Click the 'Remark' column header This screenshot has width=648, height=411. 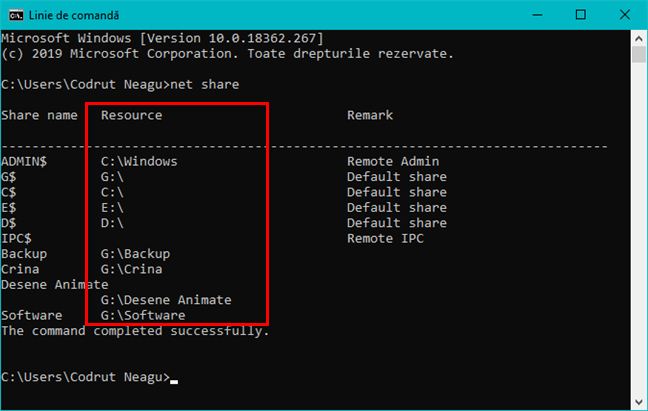click(x=370, y=115)
